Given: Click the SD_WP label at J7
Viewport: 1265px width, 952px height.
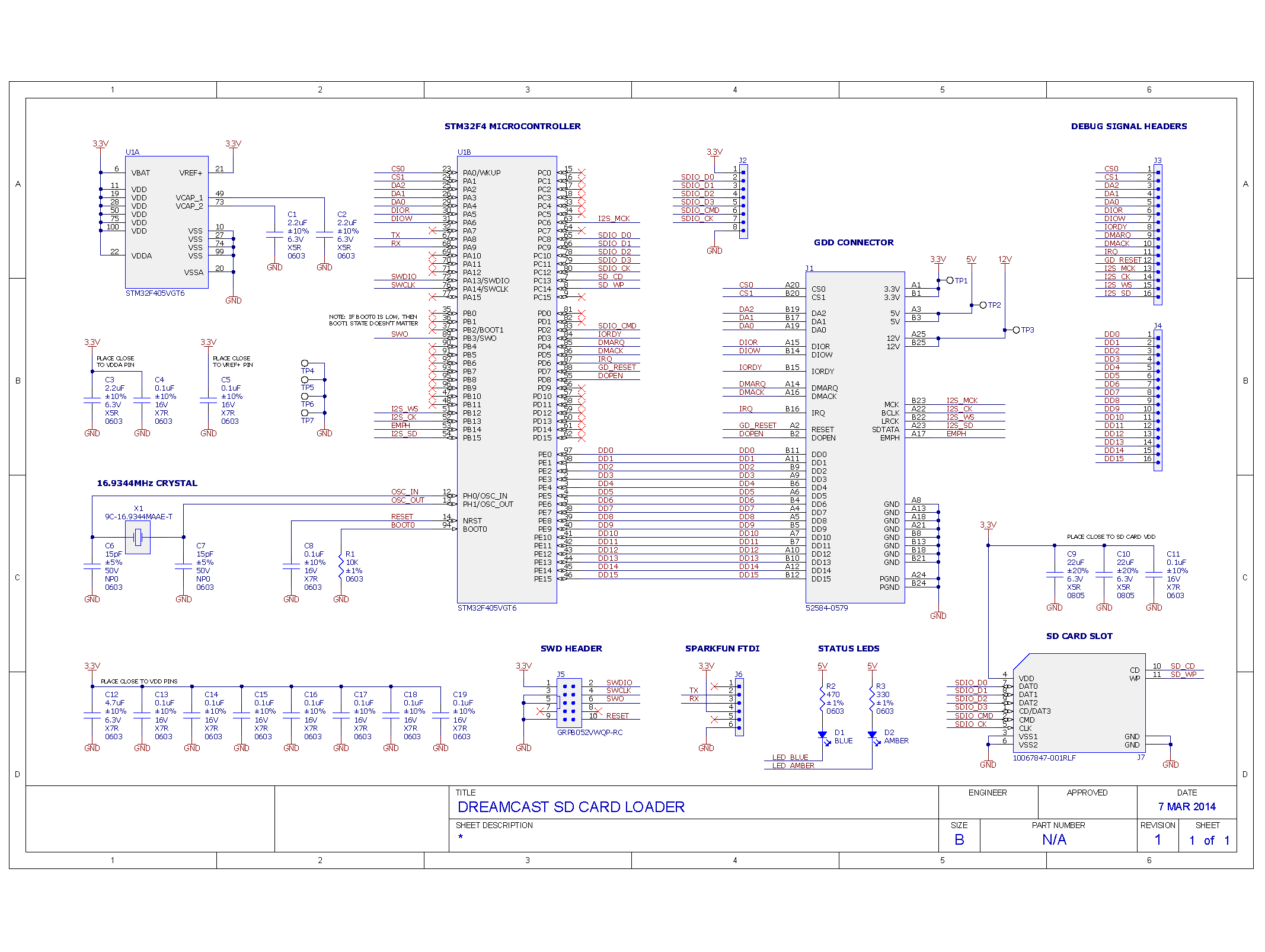Looking at the screenshot, I should point(1183,675).
